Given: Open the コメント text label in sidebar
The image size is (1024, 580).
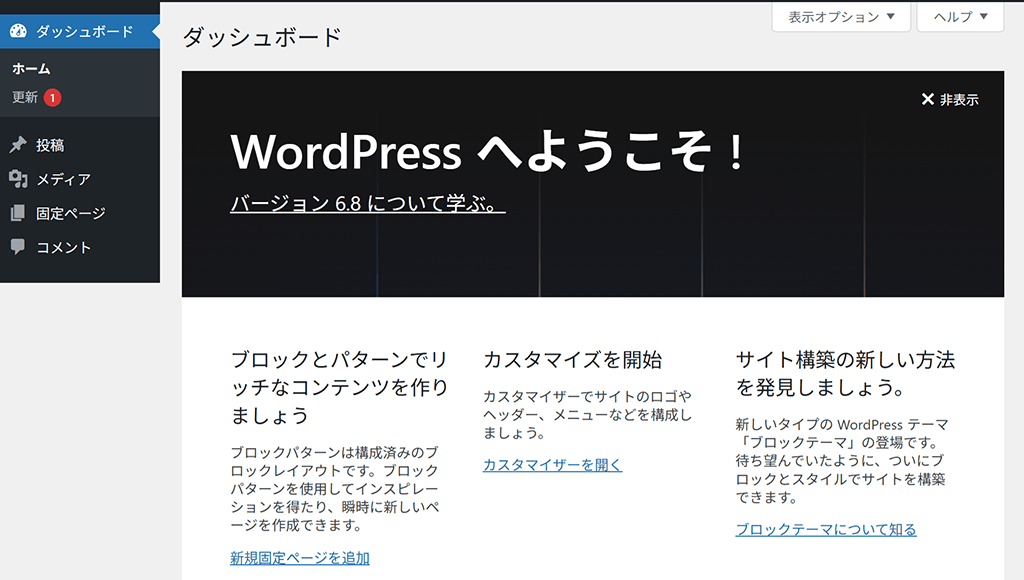Looking at the screenshot, I should (x=63, y=247).
